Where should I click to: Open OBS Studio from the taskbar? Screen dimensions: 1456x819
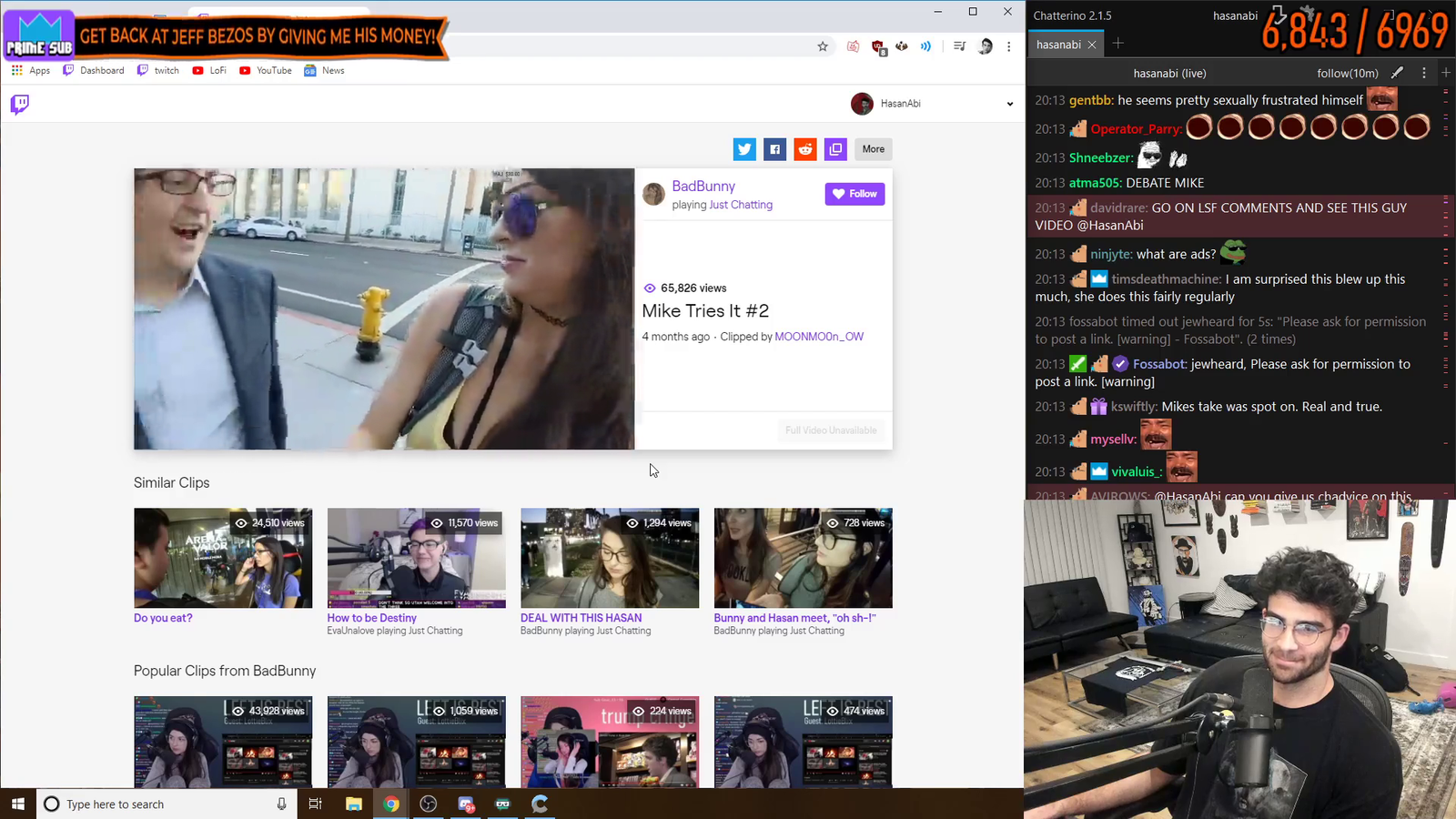pyautogui.click(x=429, y=804)
